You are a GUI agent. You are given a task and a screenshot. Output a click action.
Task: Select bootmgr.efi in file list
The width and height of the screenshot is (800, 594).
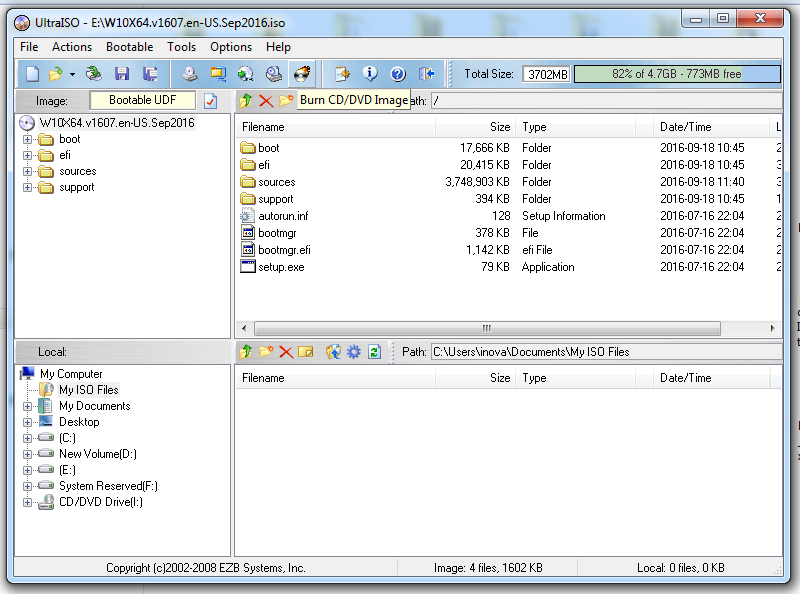pyautogui.click(x=284, y=250)
